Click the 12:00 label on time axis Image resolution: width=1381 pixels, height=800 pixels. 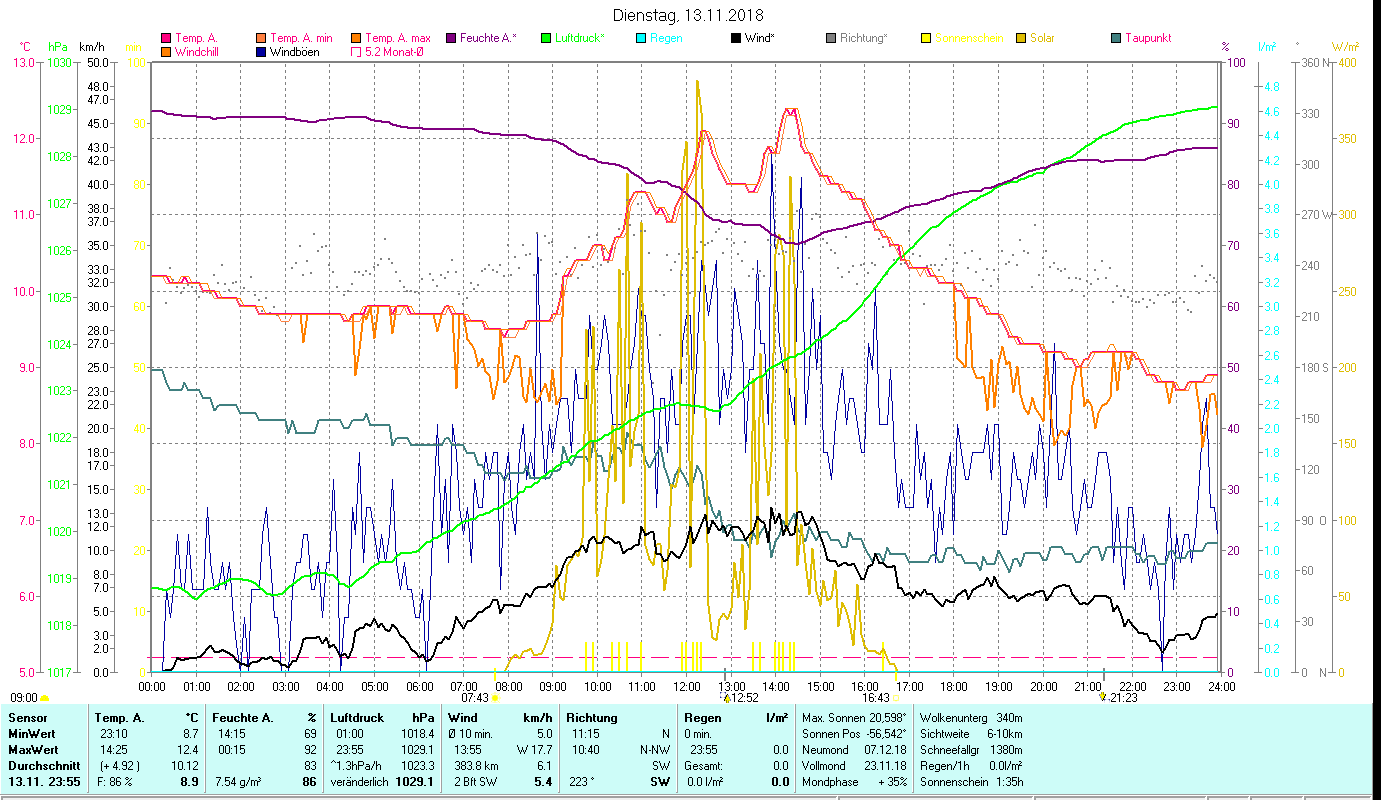click(x=687, y=687)
